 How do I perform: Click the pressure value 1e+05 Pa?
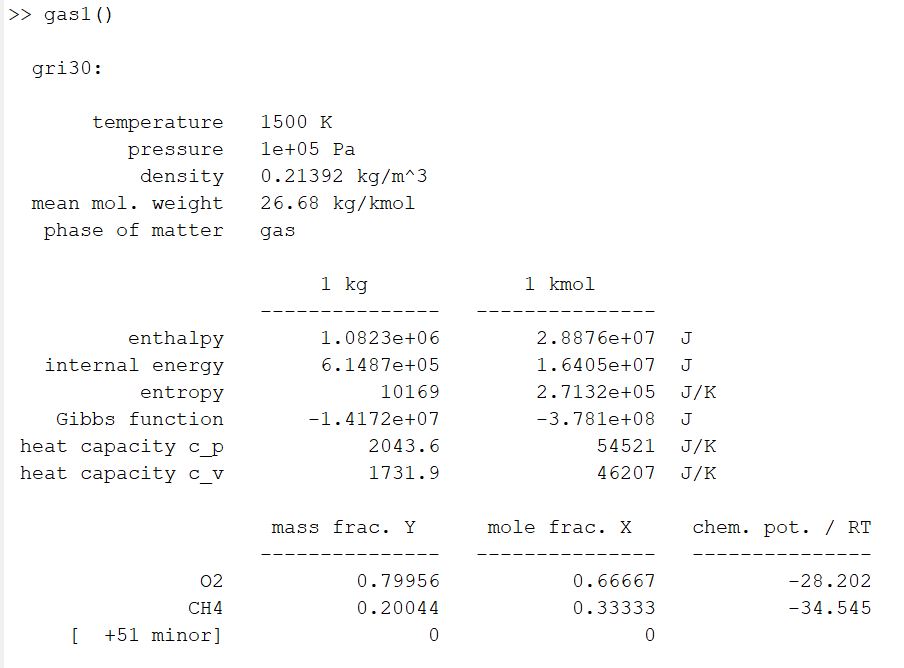tap(308, 149)
